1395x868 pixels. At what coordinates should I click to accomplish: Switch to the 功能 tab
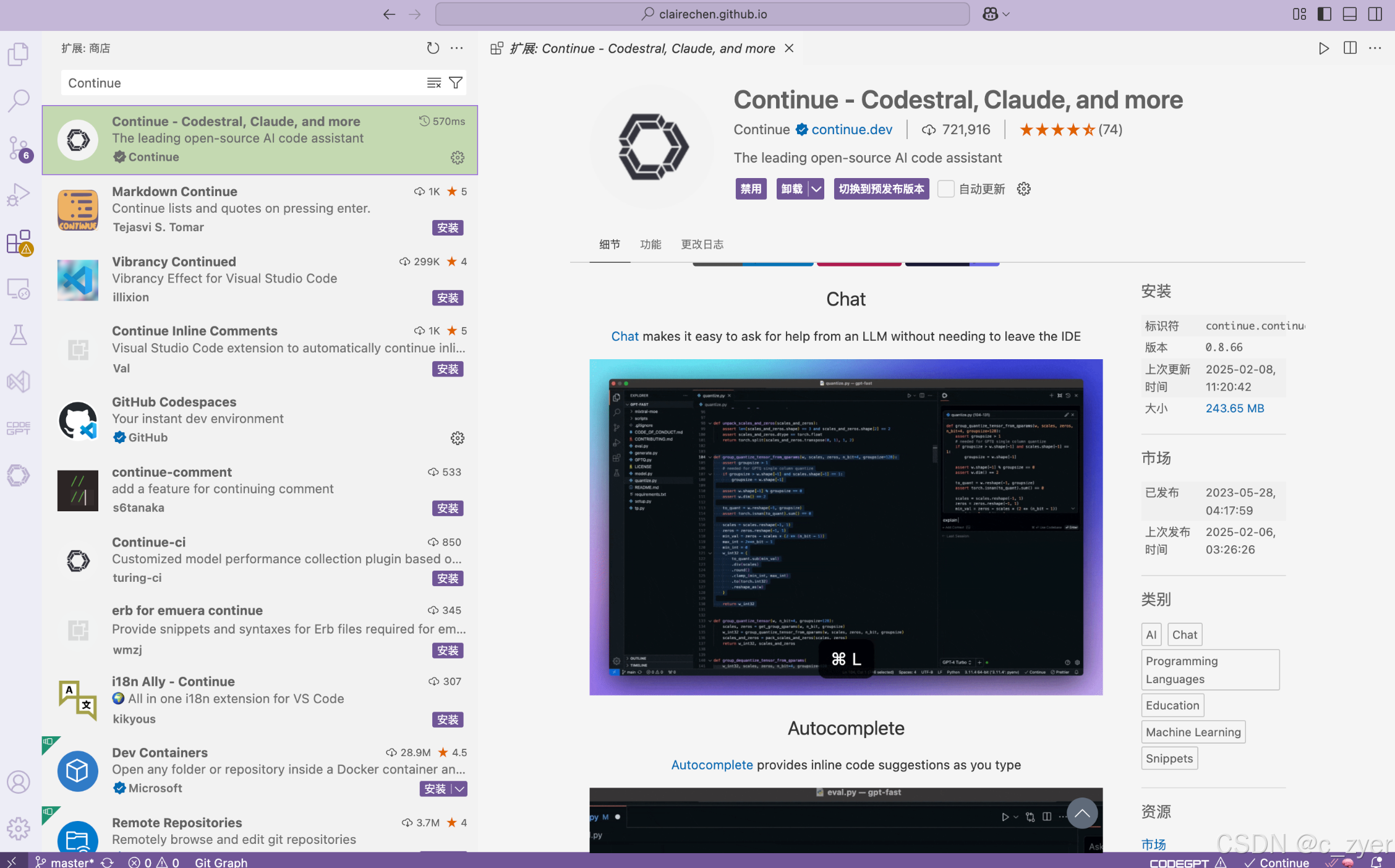coord(651,244)
